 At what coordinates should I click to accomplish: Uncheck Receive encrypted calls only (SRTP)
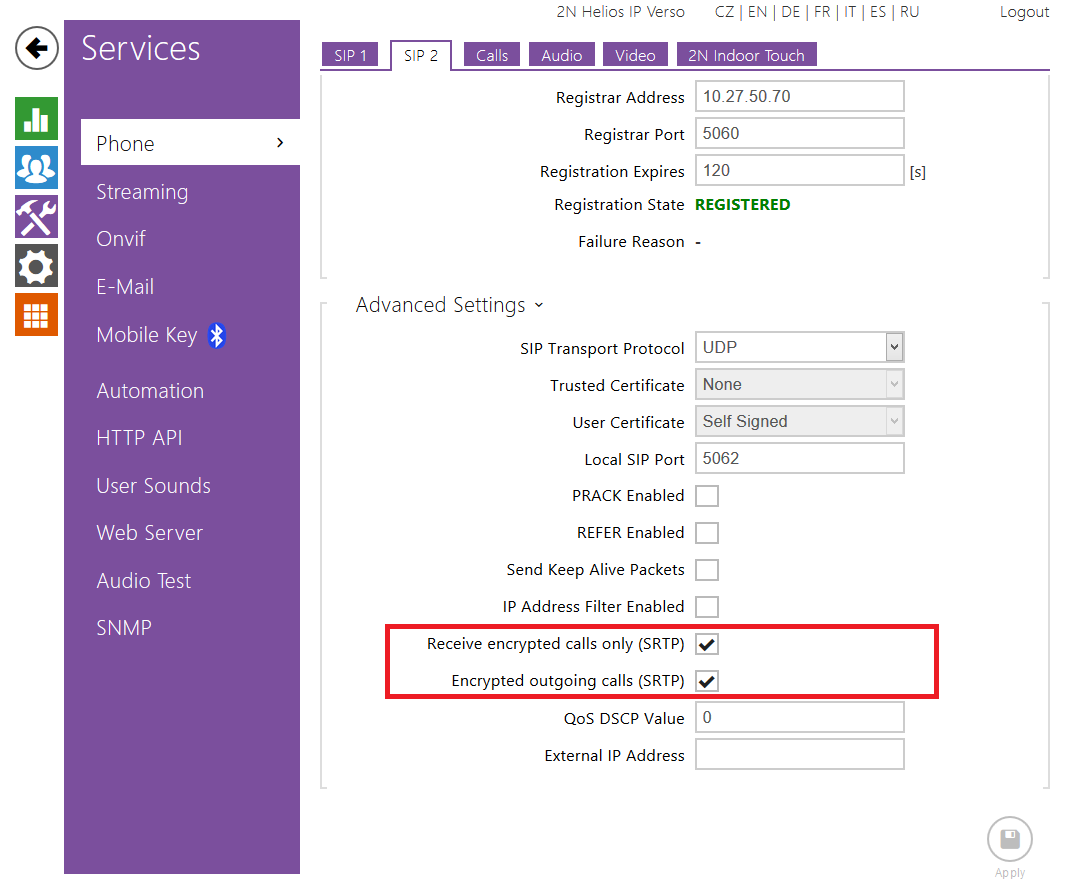pos(707,644)
